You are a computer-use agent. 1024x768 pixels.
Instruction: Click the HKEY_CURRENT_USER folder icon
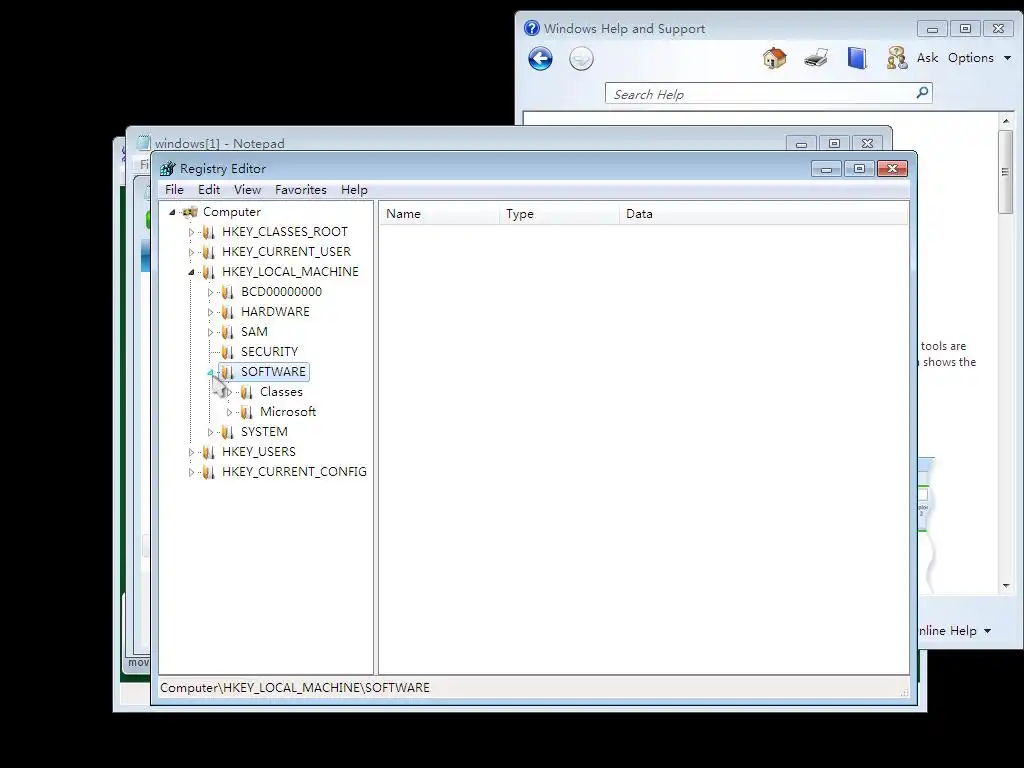coord(208,252)
